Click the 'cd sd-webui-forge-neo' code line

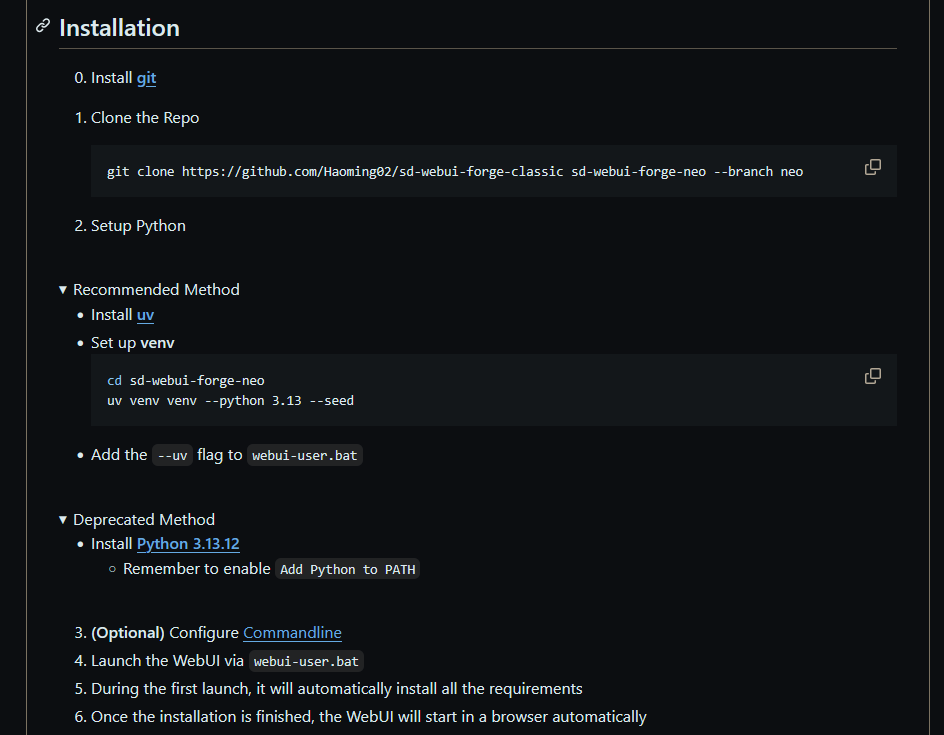pyautogui.click(x=185, y=380)
